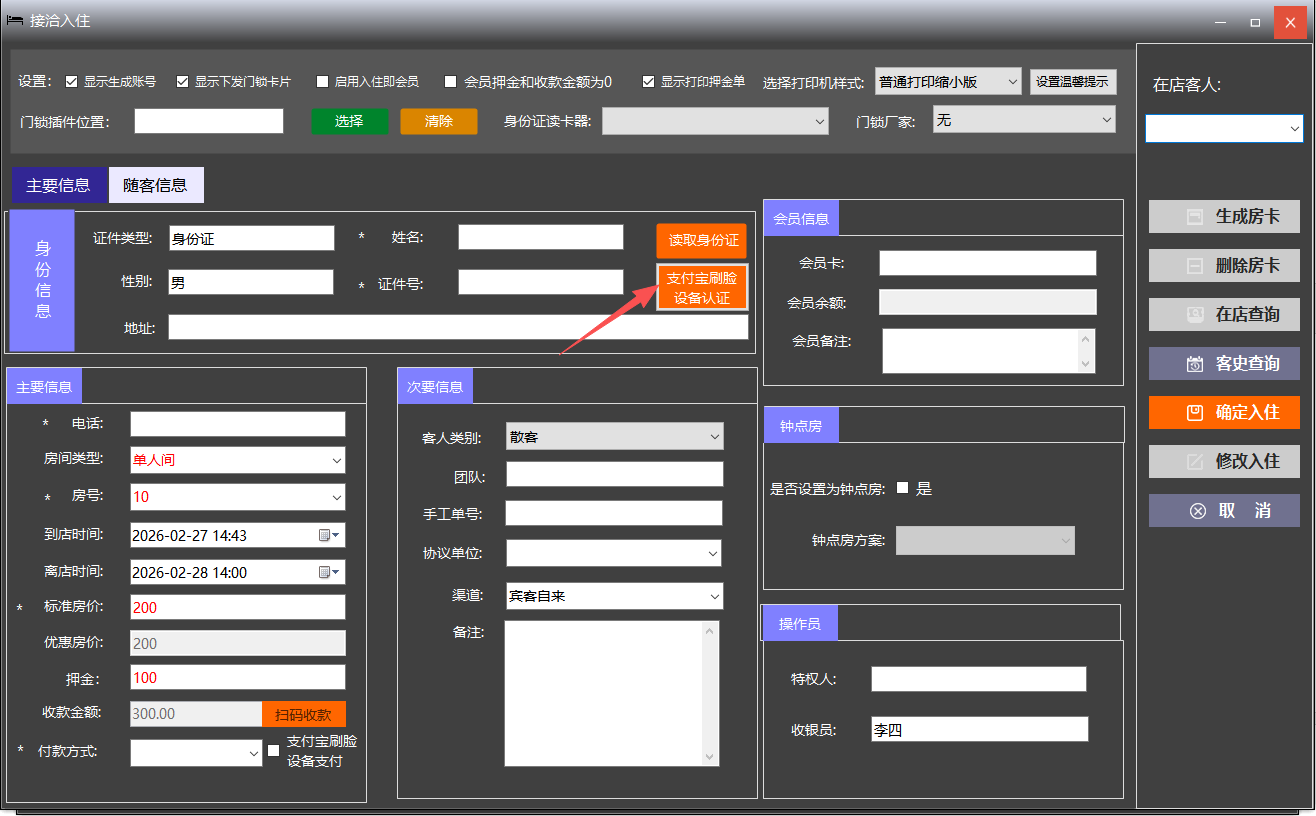Click the 读取身份证 button
Screen dimensions: 1316x816
702,241
